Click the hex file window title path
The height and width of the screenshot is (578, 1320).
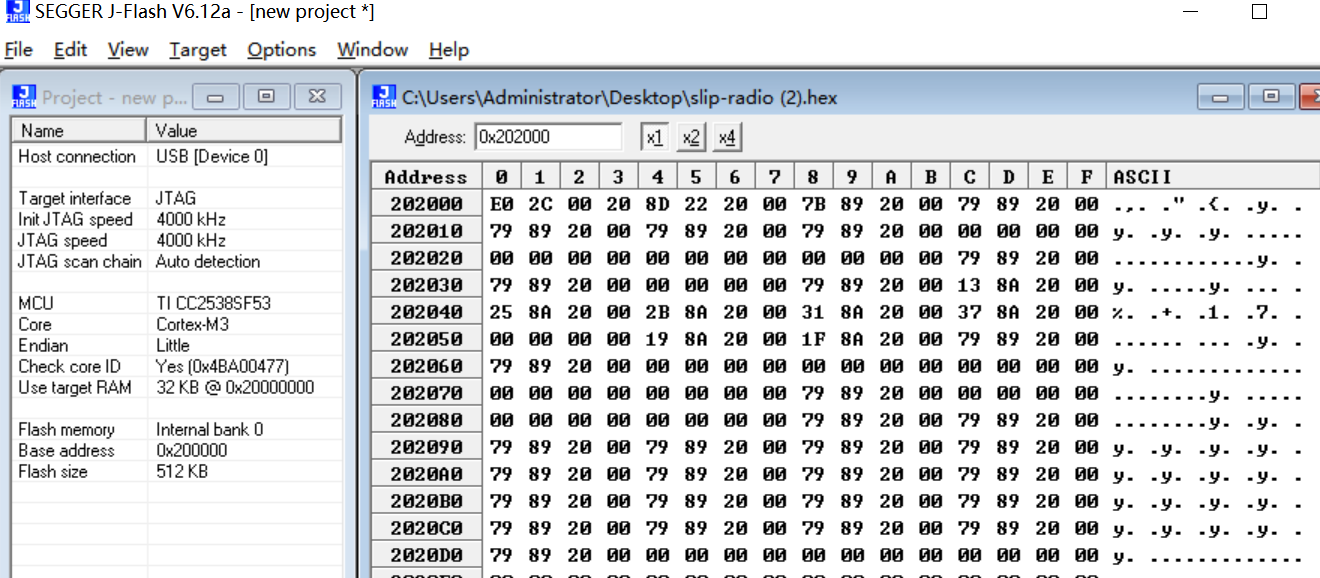[620, 97]
